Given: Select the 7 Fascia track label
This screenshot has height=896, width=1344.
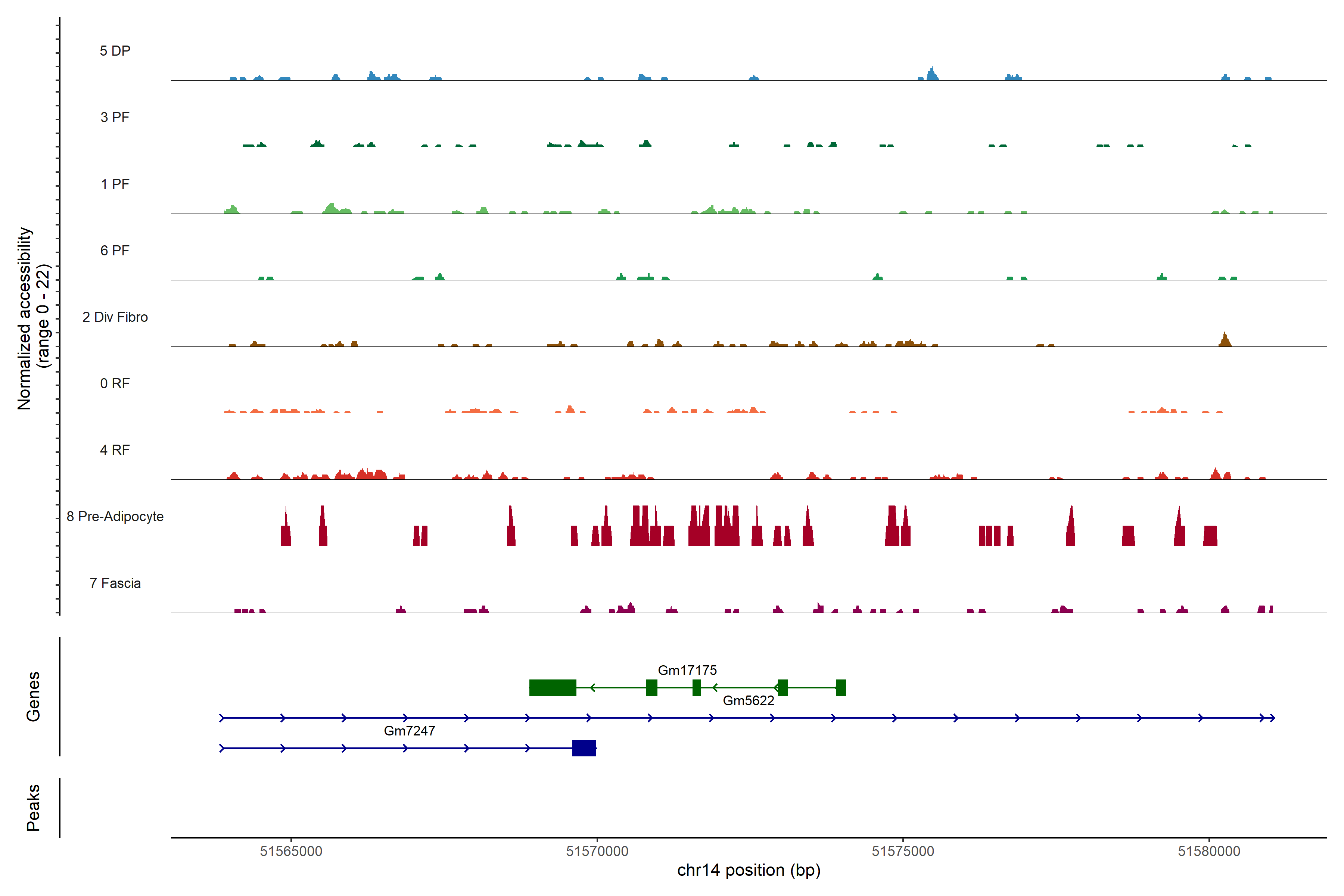Looking at the screenshot, I should [115, 583].
